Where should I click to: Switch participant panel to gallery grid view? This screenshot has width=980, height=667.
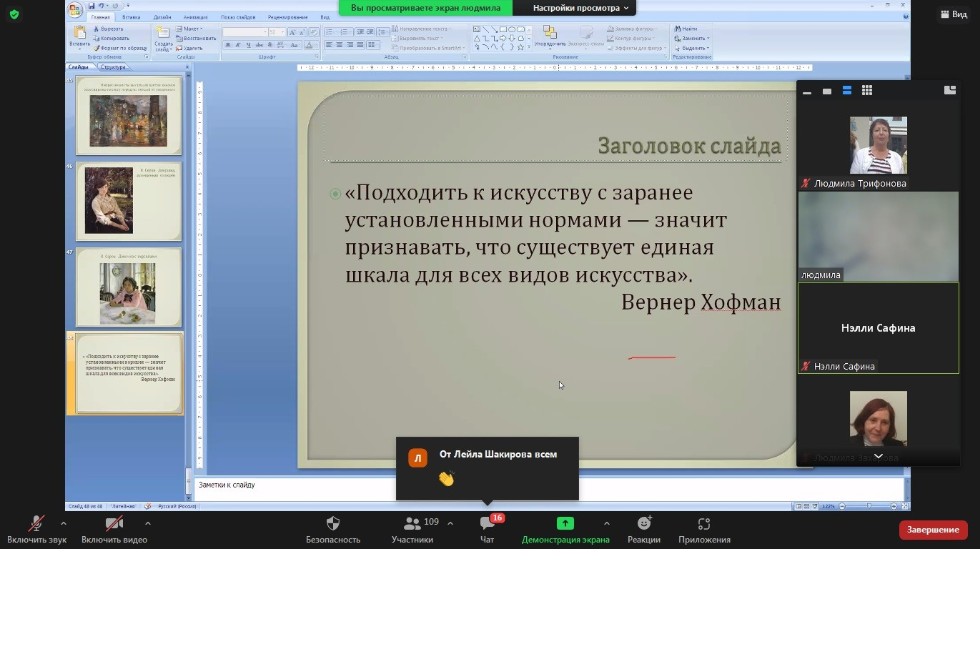866,90
